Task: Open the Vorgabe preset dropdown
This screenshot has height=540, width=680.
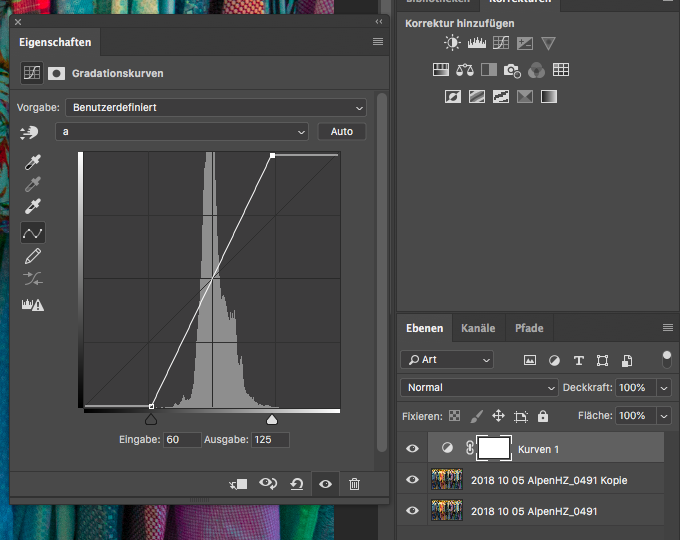Action: (216, 108)
